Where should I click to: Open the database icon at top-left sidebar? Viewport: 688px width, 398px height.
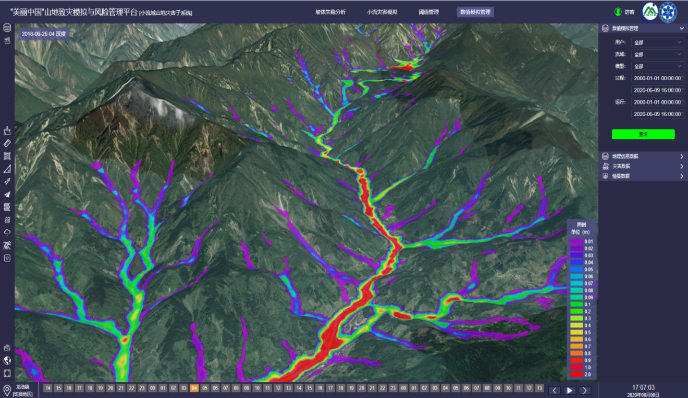(7, 28)
